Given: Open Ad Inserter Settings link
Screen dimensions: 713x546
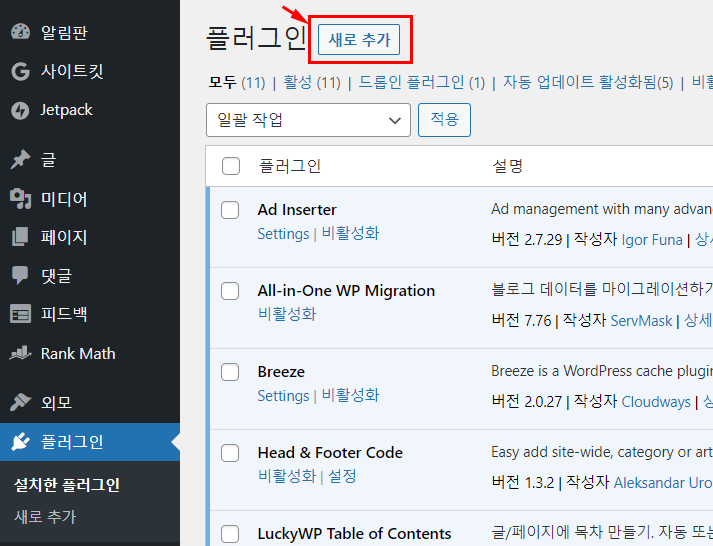Looking at the screenshot, I should [283, 234].
